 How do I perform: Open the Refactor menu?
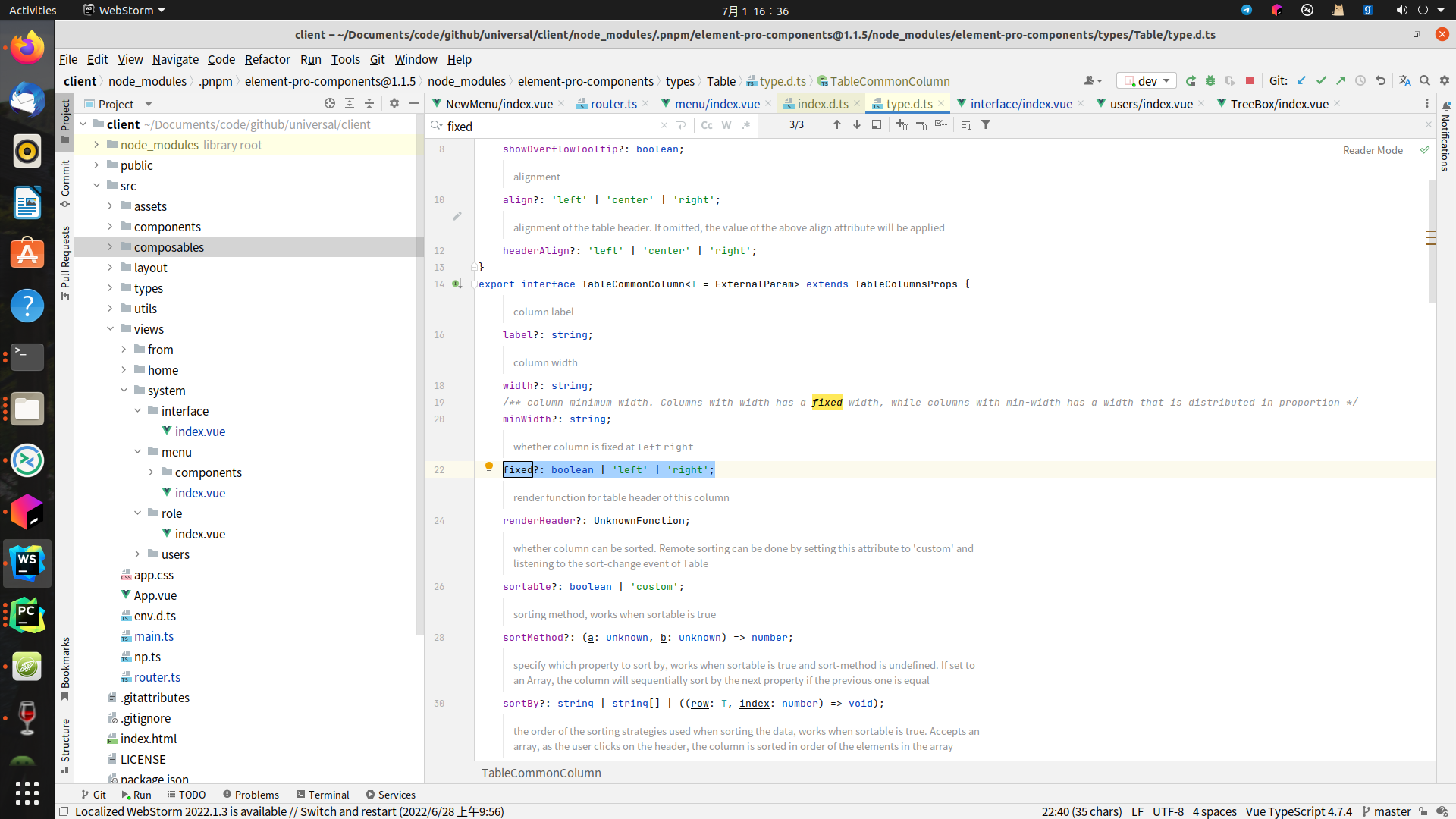pyautogui.click(x=267, y=59)
